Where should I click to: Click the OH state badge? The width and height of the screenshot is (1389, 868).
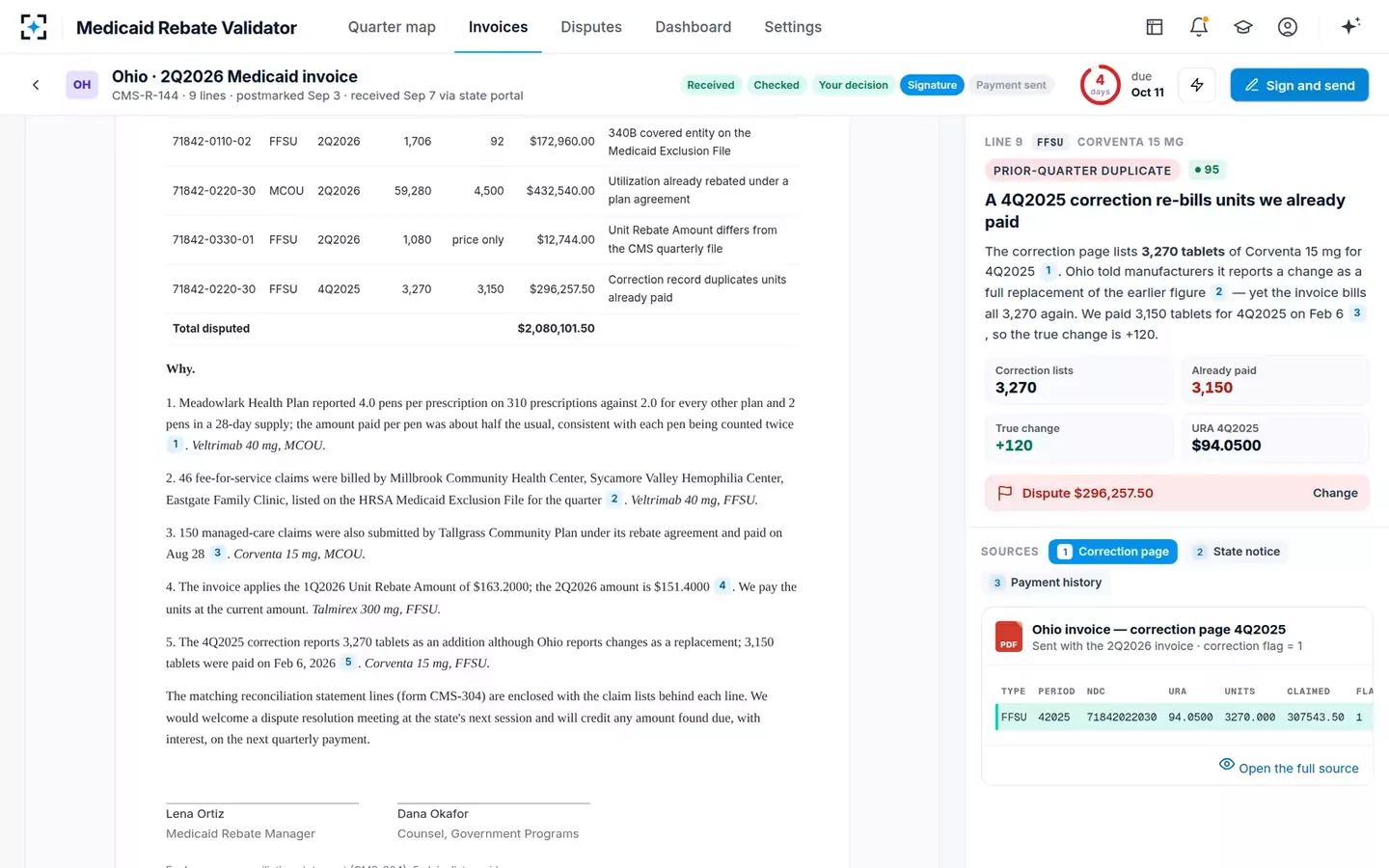[82, 85]
